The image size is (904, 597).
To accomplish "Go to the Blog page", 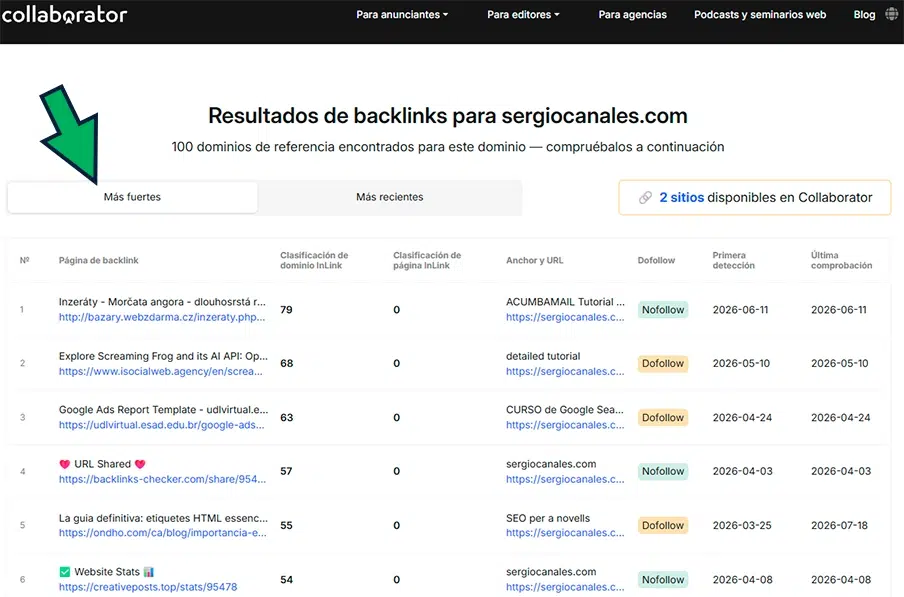I will (x=864, y=15).
